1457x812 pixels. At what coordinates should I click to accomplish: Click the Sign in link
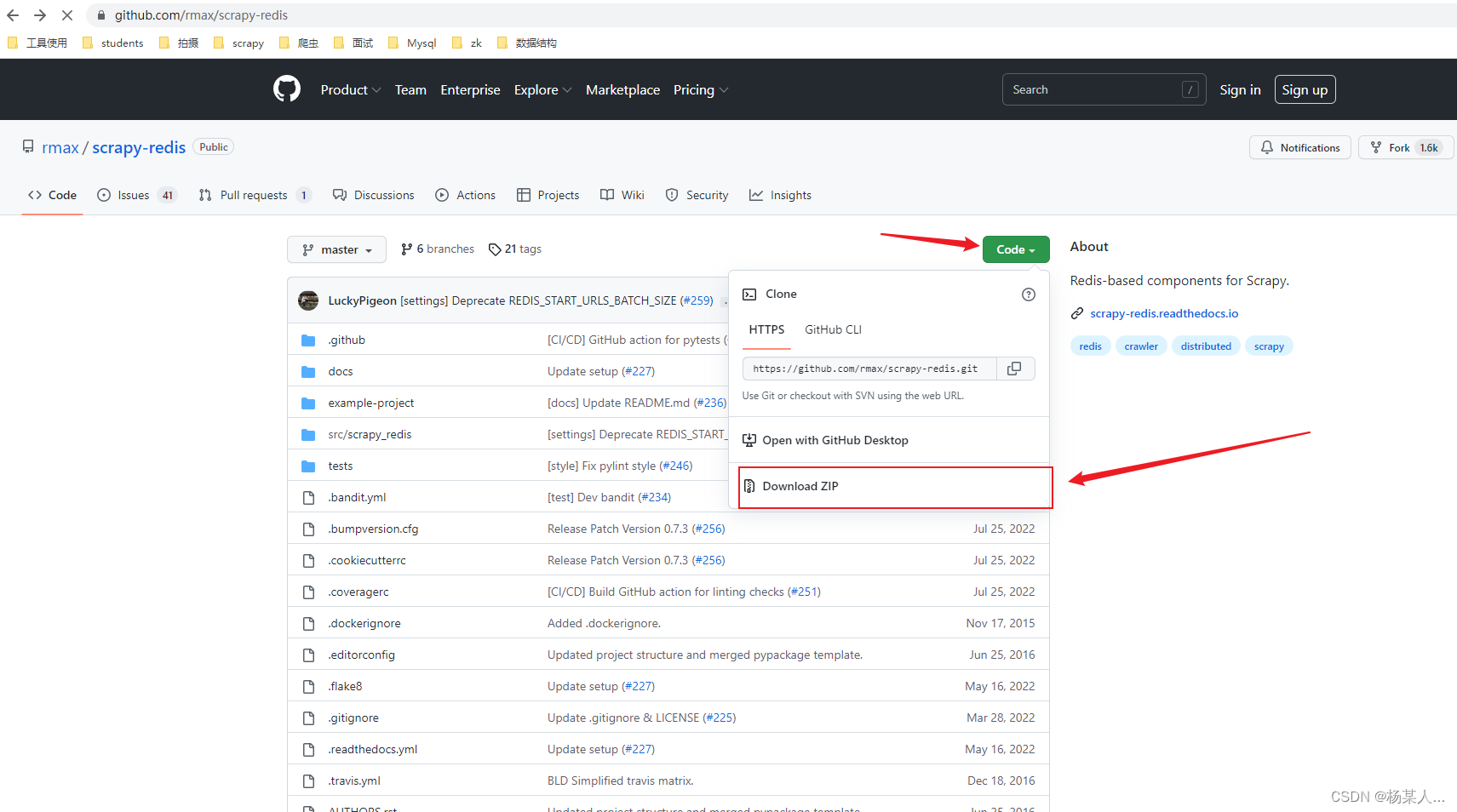[1240, 89]
